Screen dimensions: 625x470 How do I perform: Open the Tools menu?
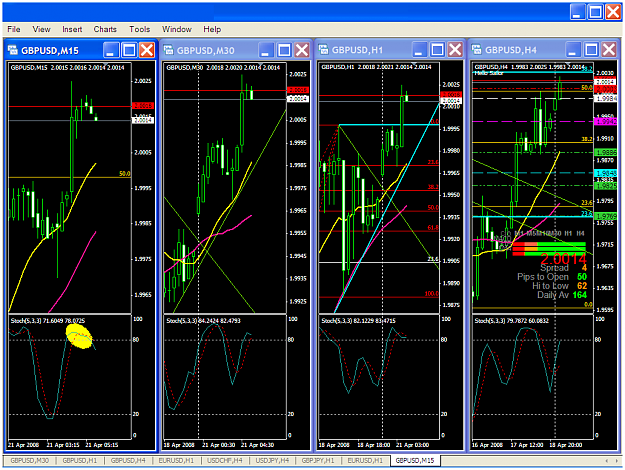[140, 29]
